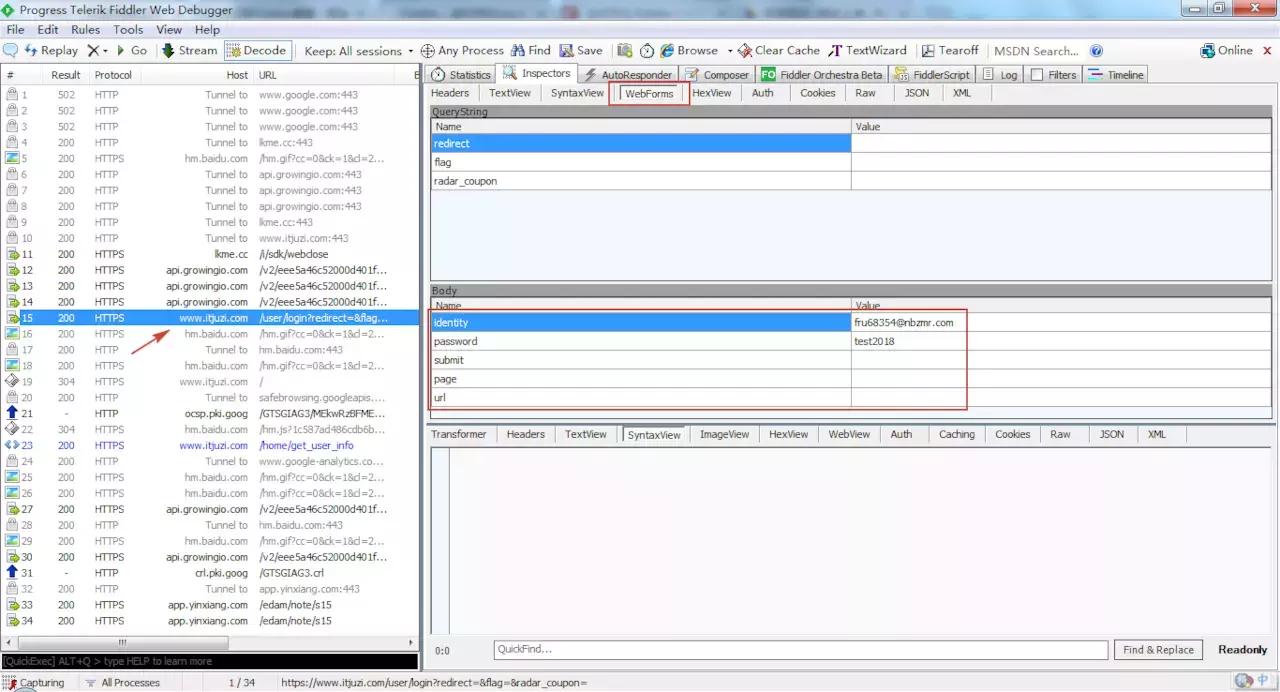The width and height of the screenshot is (1280, 692).
Task: Save sessions using the toolbar Save icon
Action: pos(581,50)
